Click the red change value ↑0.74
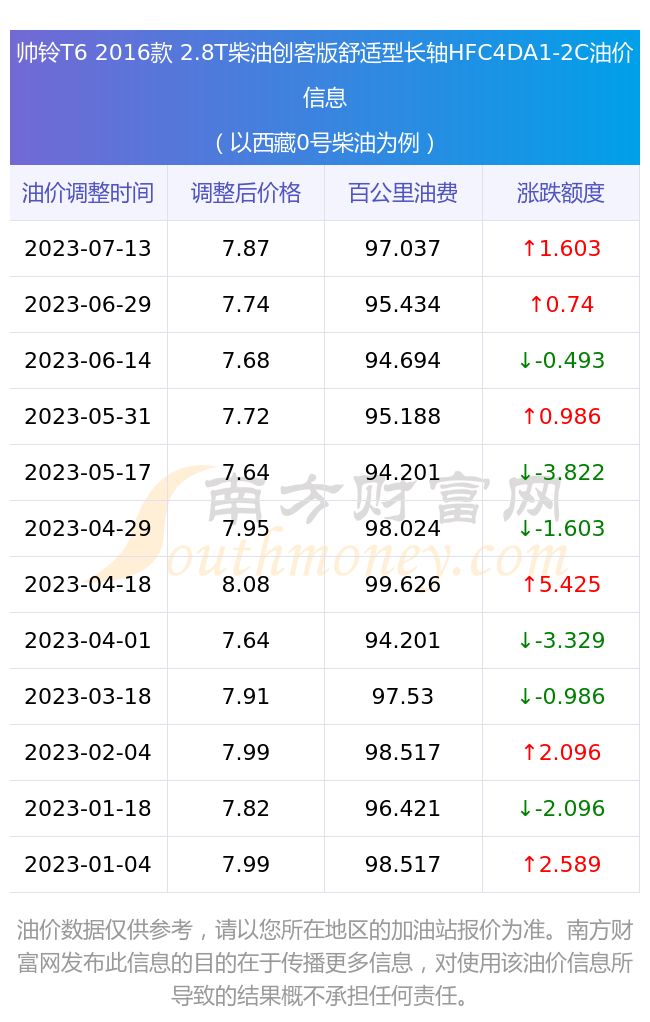Image resolution: width=650 pixels, height=1022 pixels. point(561,304)
